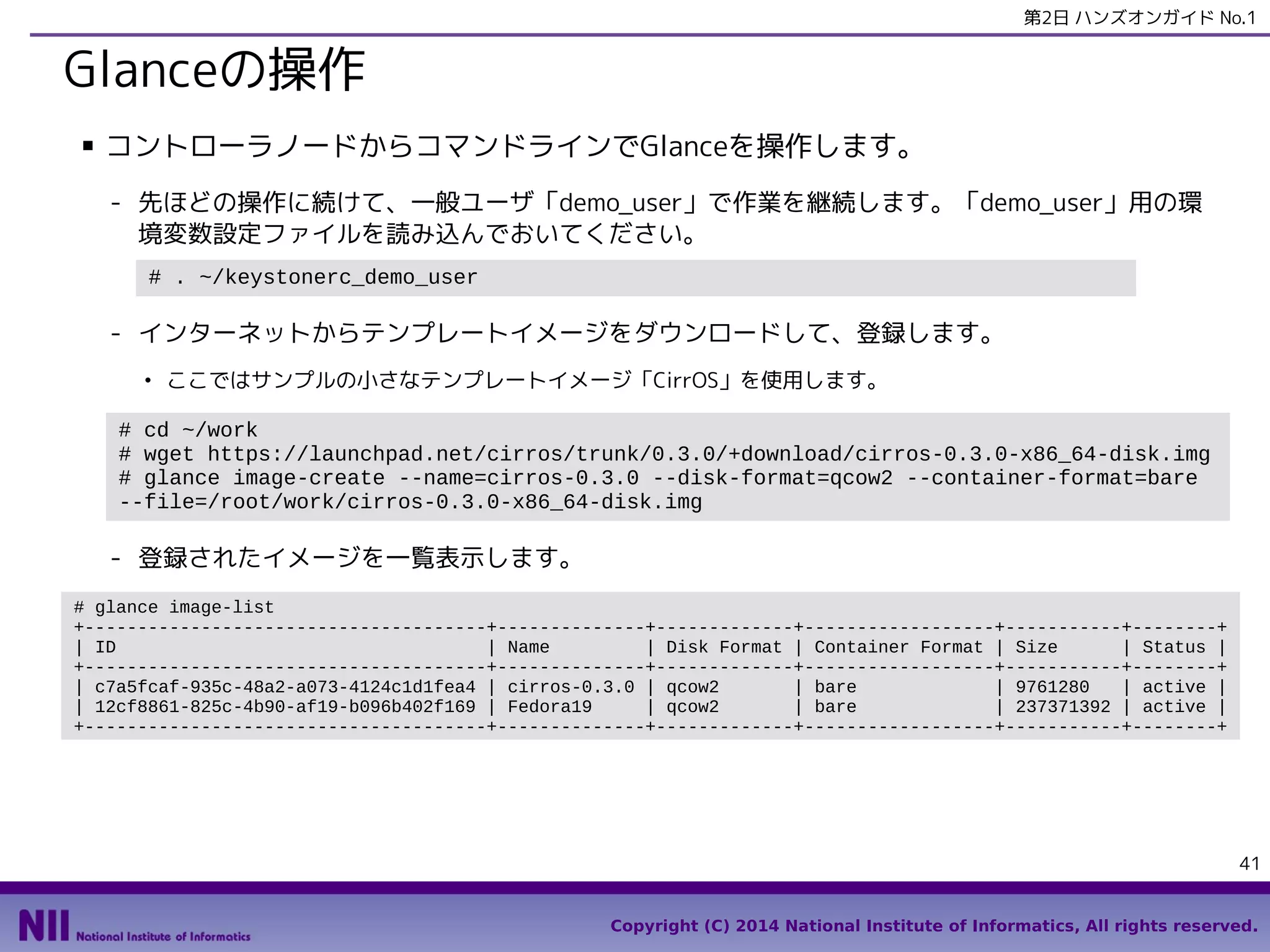Click the 237371392 size value

click(x=1063, y=707)
